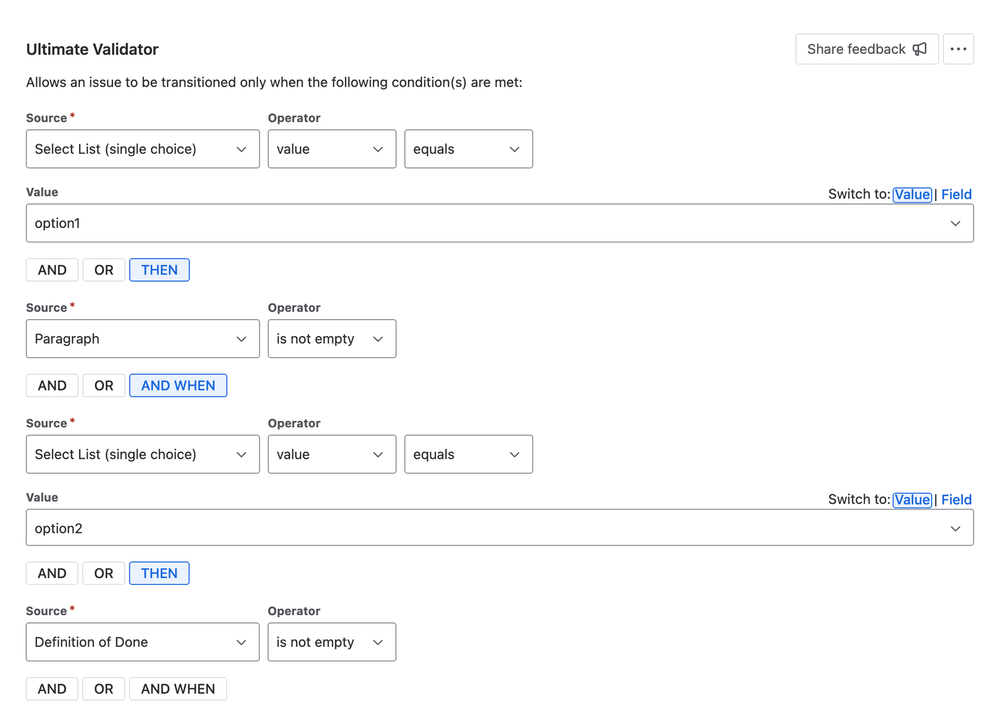The image size is (999, 725).
Task: Open the first Select List source dropdown
Action: (142, 149)
